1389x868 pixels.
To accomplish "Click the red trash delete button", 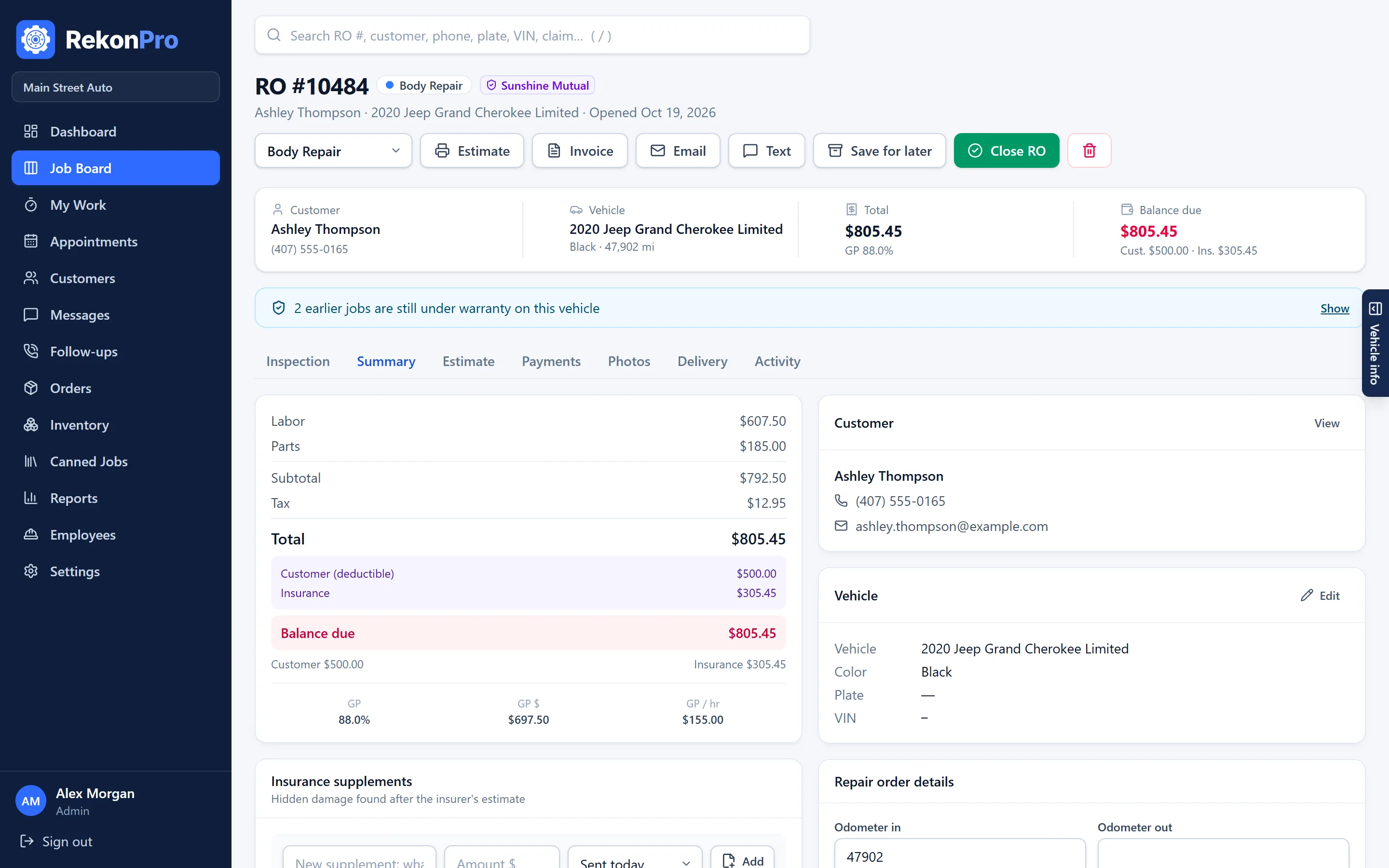I will pos(1089,150).
